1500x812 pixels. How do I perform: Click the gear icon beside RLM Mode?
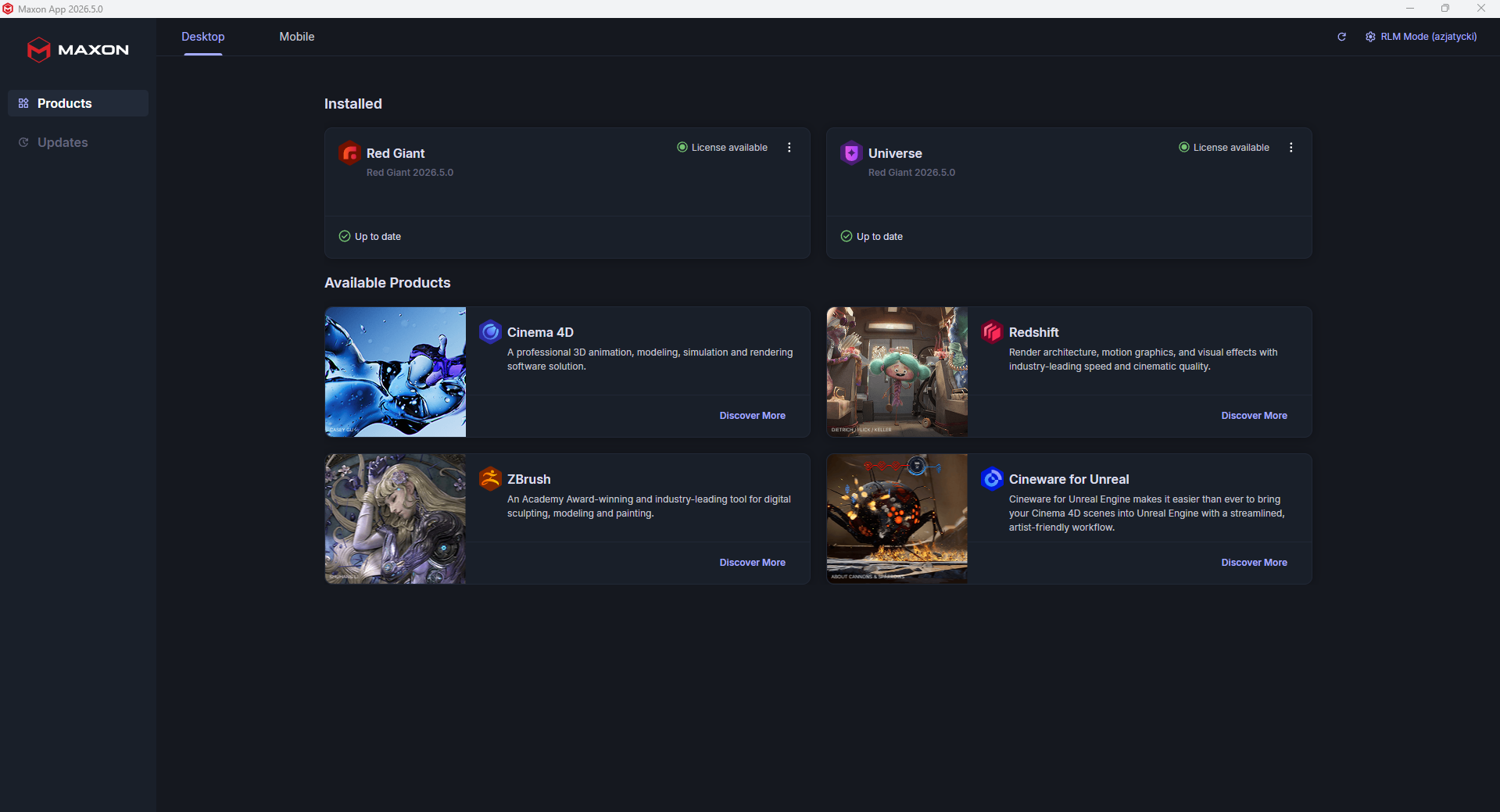[x=1370, y=37]
